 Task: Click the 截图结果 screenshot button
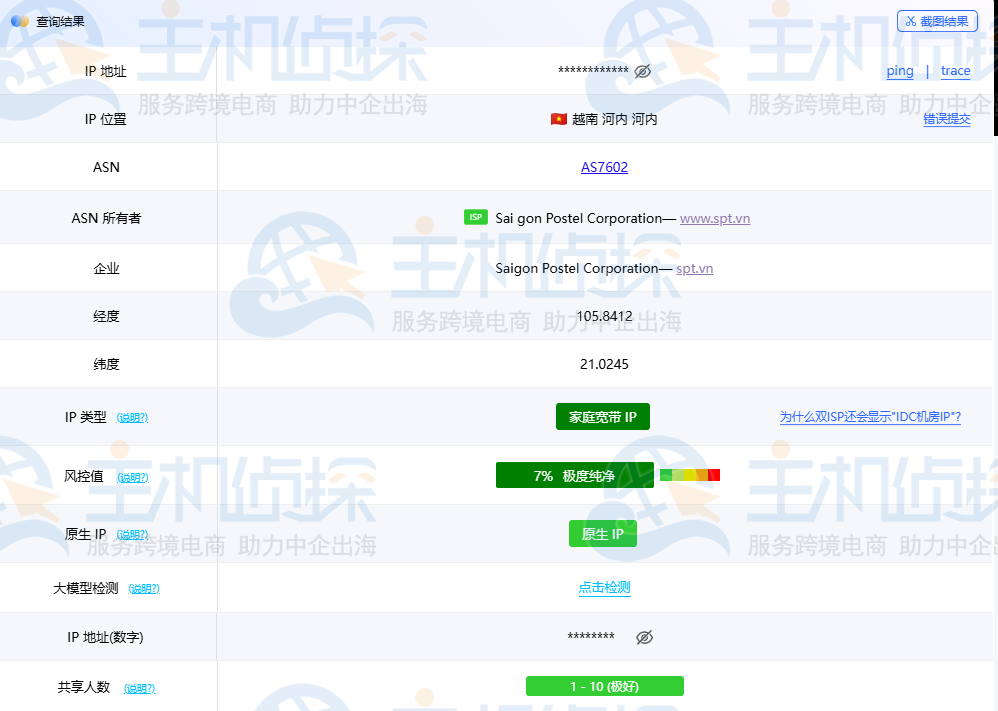pos(937,22)
